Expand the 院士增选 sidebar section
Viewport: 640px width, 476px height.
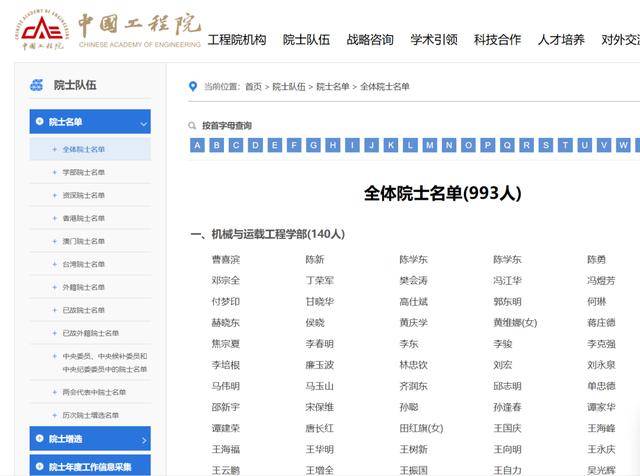click(x=144, y=439)
